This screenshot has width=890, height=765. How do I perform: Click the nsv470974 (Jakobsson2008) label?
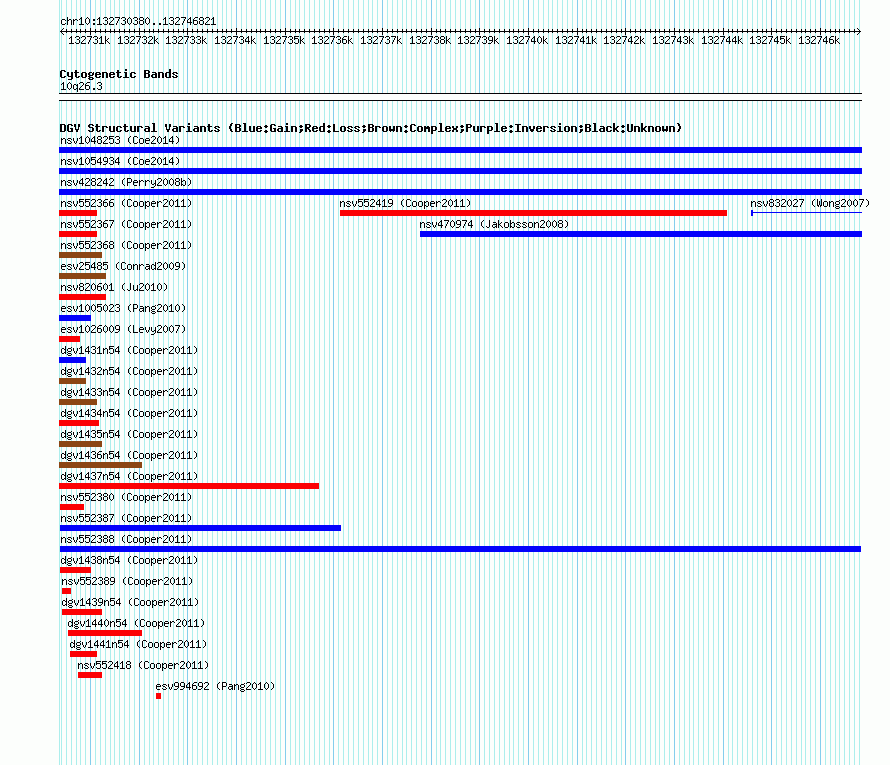click(494, 224)
